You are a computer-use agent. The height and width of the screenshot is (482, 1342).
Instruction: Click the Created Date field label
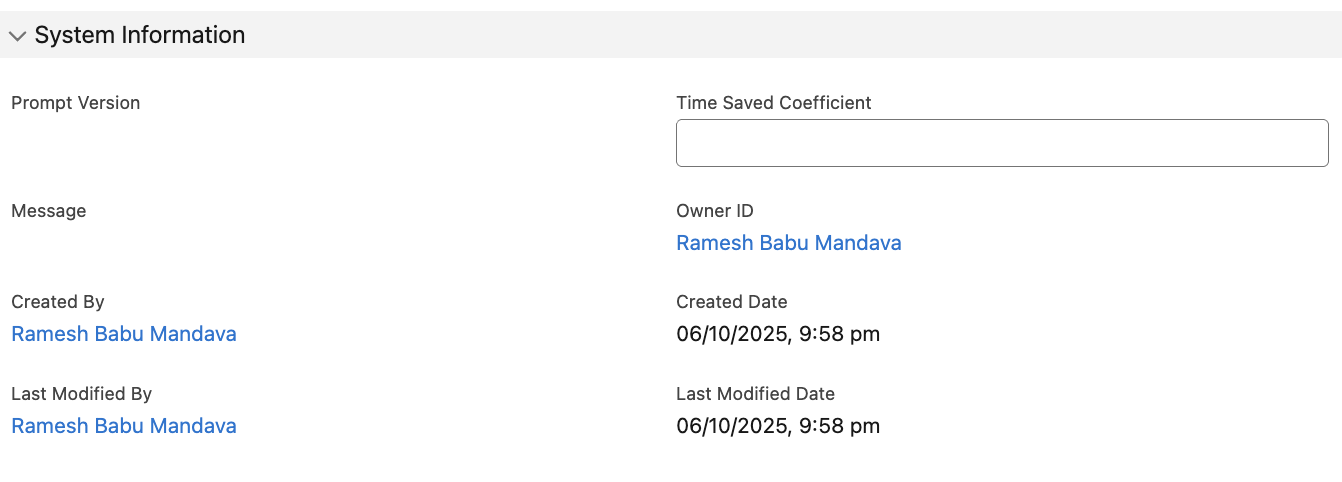731,302
